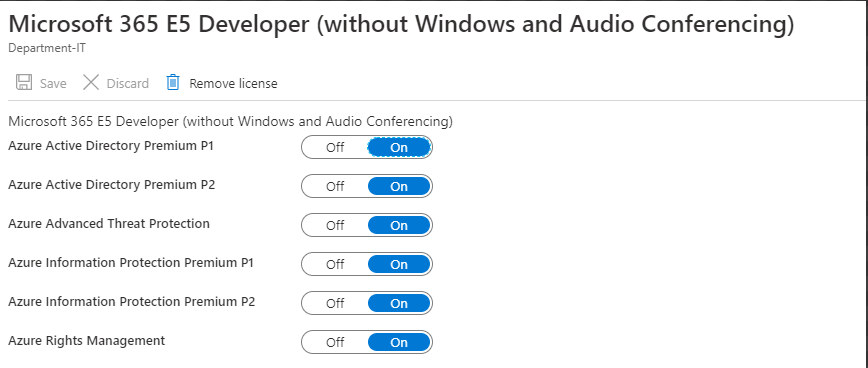Click the Discard X icon
The height and width of the screenshot is (368, 868).
(x=90, y=83)
